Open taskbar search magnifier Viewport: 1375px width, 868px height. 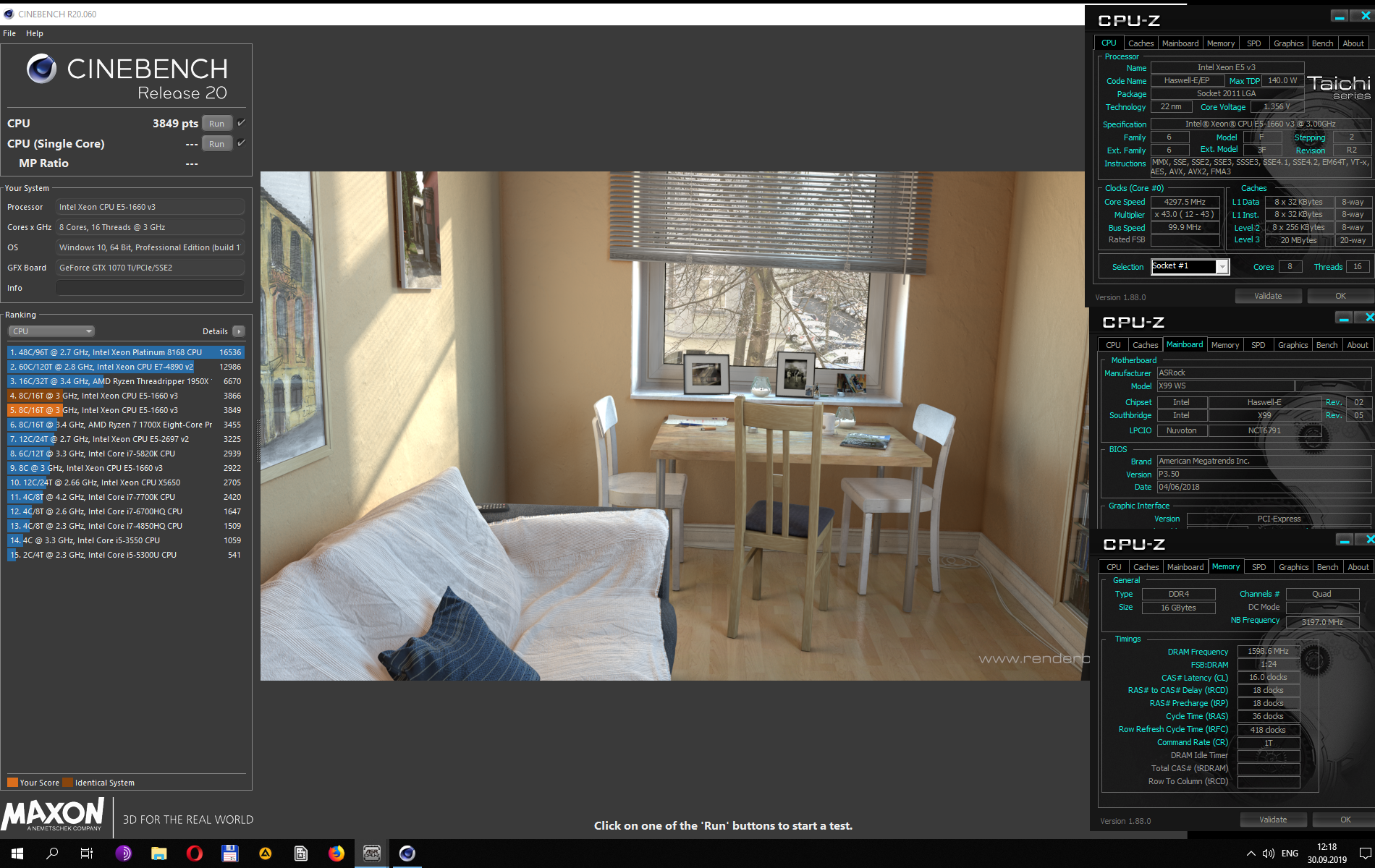click(52, 854)
